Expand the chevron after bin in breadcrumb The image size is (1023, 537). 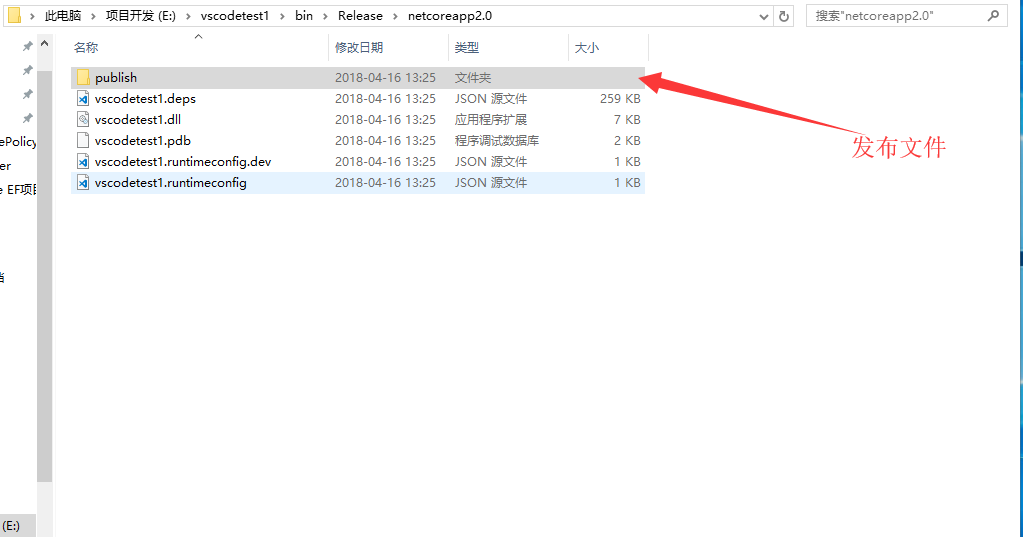click(325, 16)
